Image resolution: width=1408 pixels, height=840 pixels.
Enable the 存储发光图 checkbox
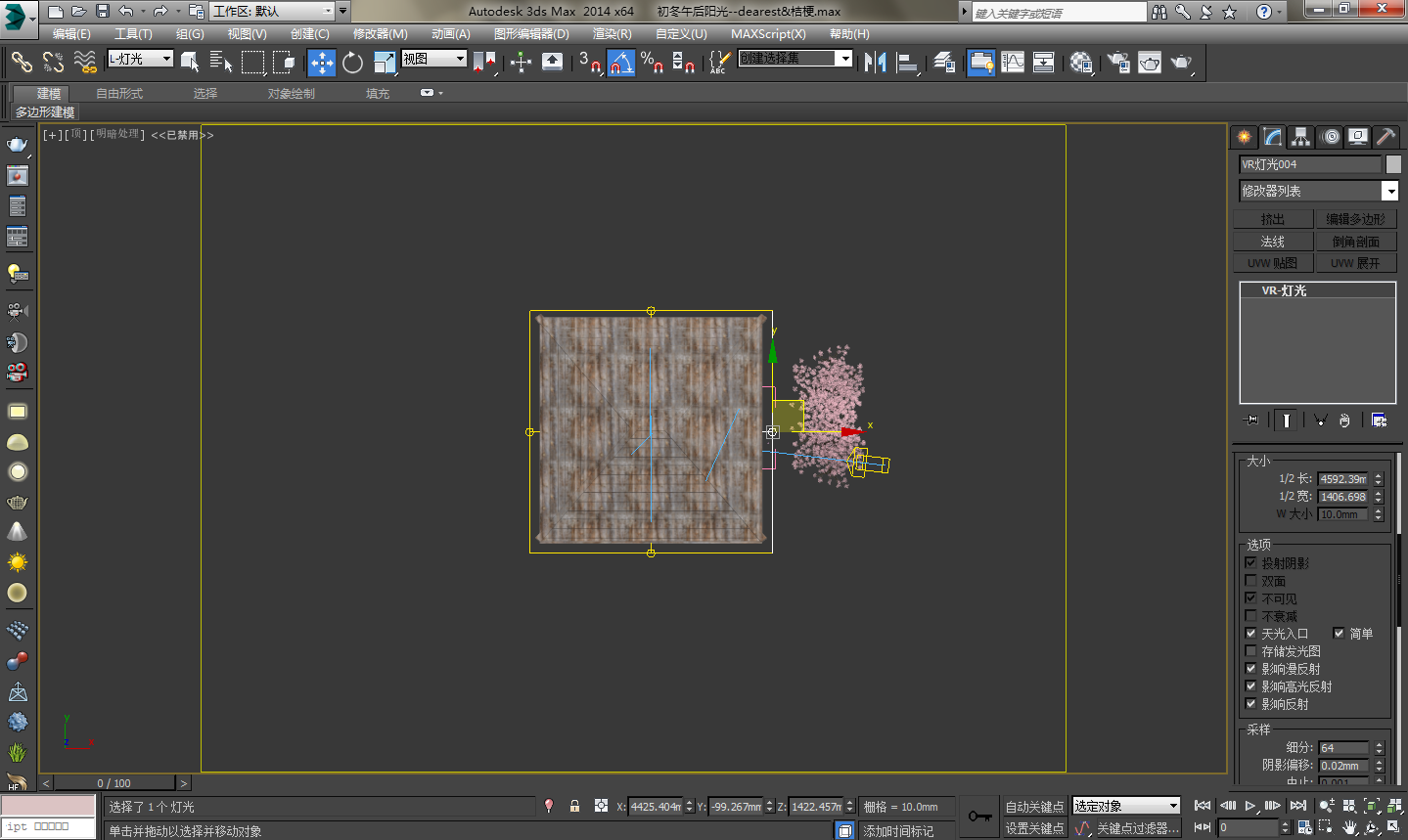click(x=1250, y=651)
